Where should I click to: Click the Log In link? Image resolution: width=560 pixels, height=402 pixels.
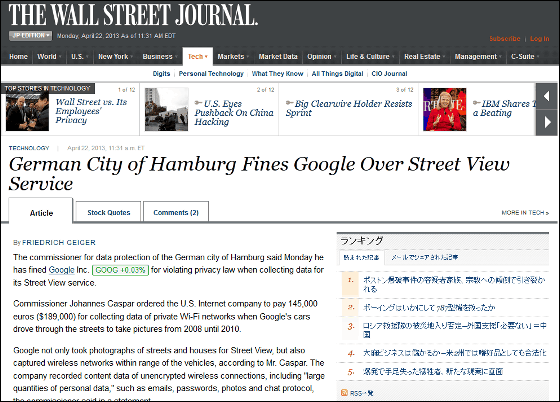(x=539, y=39)
